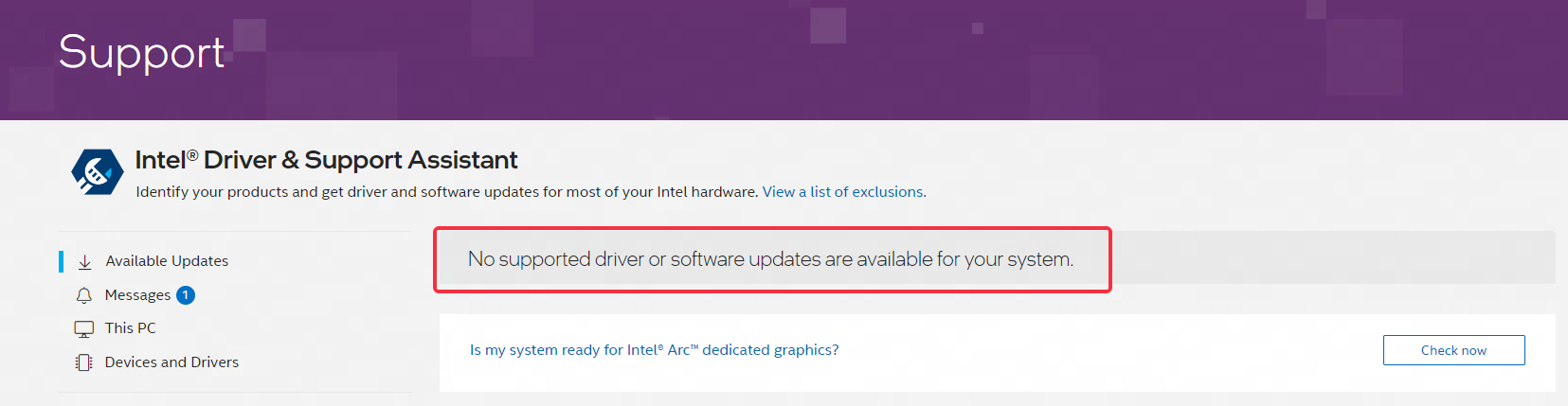Image resolution: width=1568 pixels, height=406 pixels.
Task: Open the View a list of exclusions link
Action: (844, 192)
